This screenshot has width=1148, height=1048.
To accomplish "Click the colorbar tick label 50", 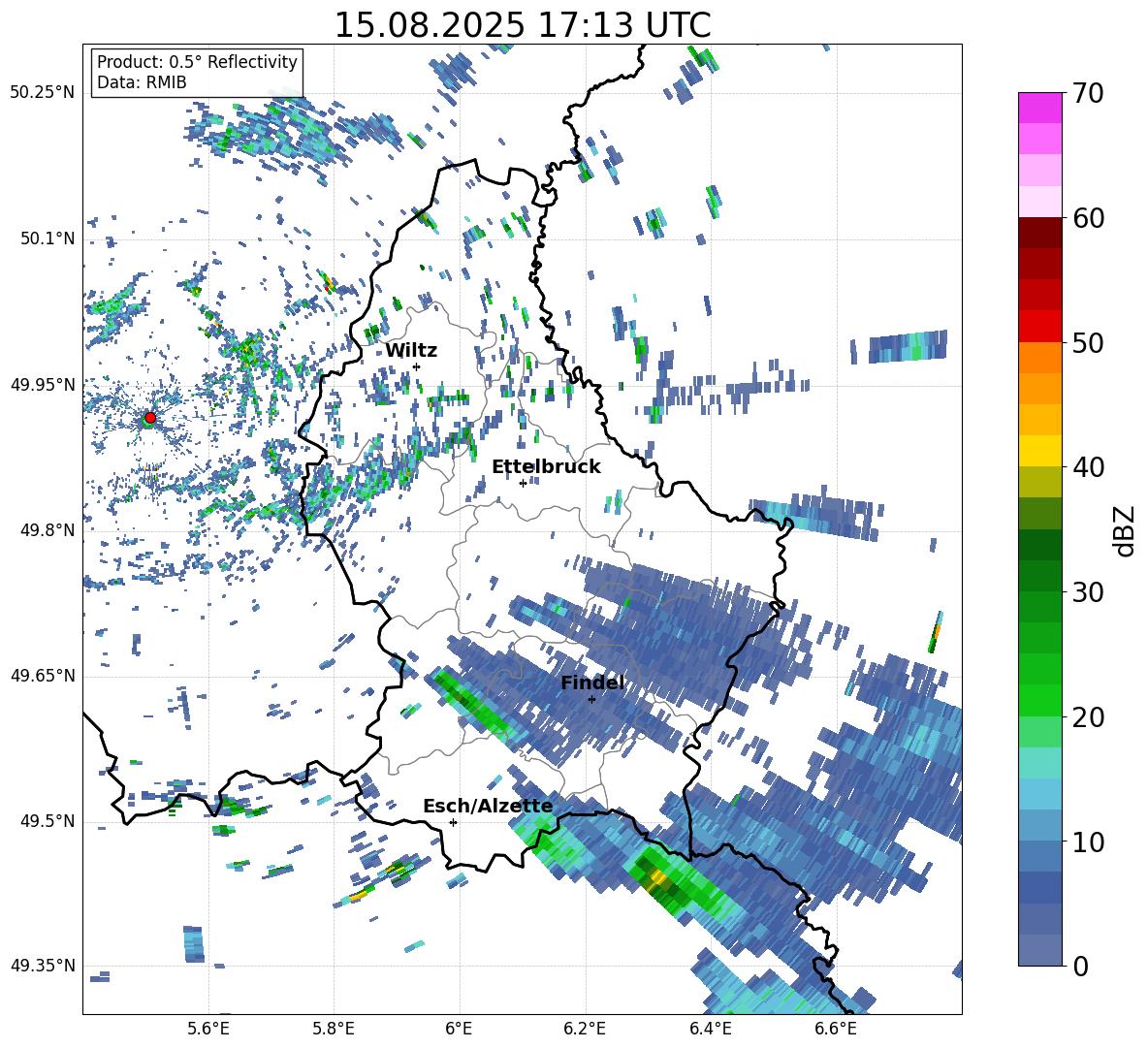I will click(x=1089, y=343).
